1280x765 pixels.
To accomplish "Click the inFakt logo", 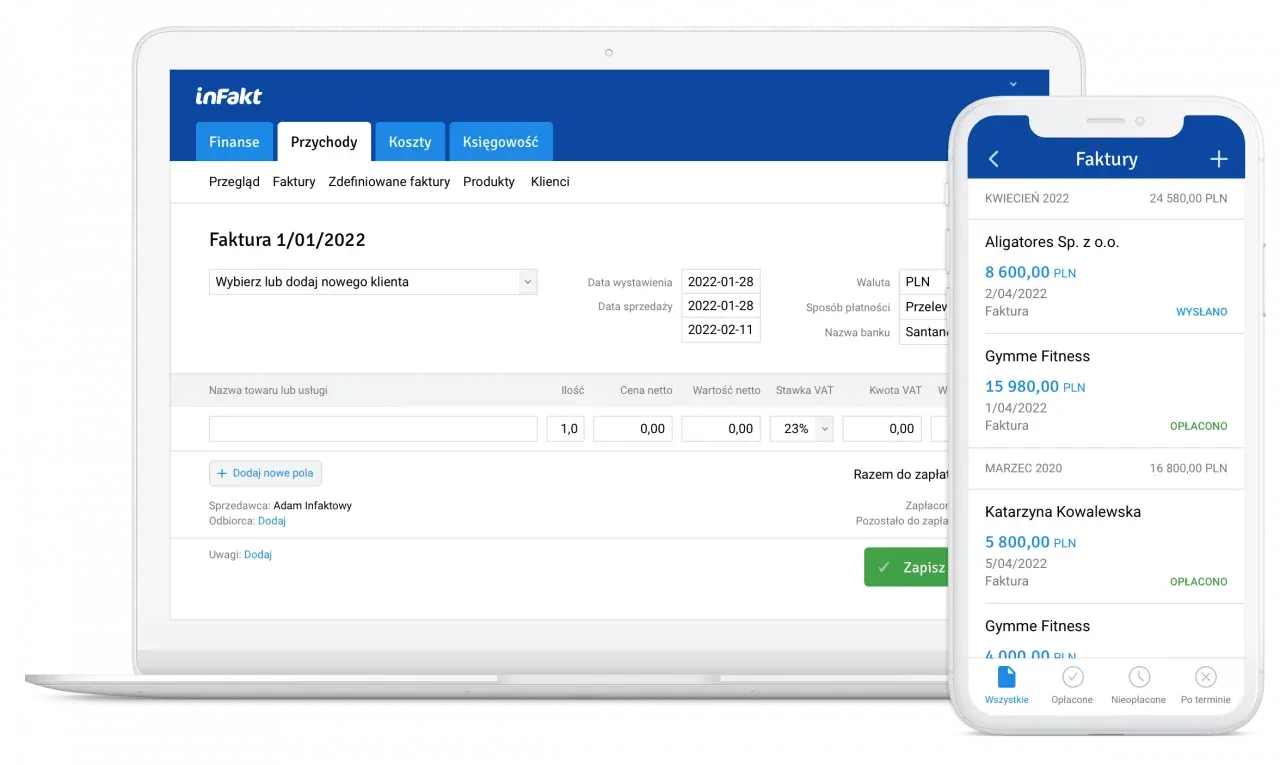I will pos(227,95).
